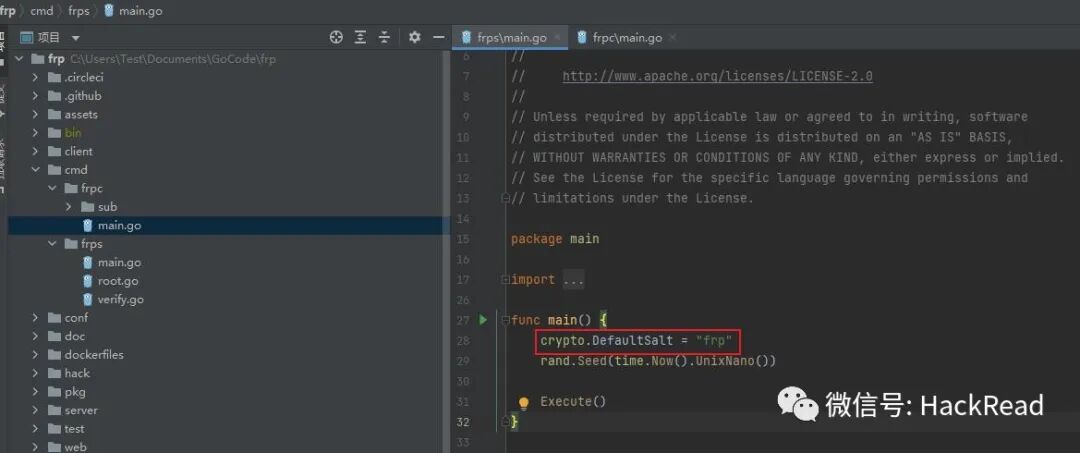This screenshot has width=1080, height=453.
Task: Click the rand.Seed code line
Action: (x=658, y=361)
